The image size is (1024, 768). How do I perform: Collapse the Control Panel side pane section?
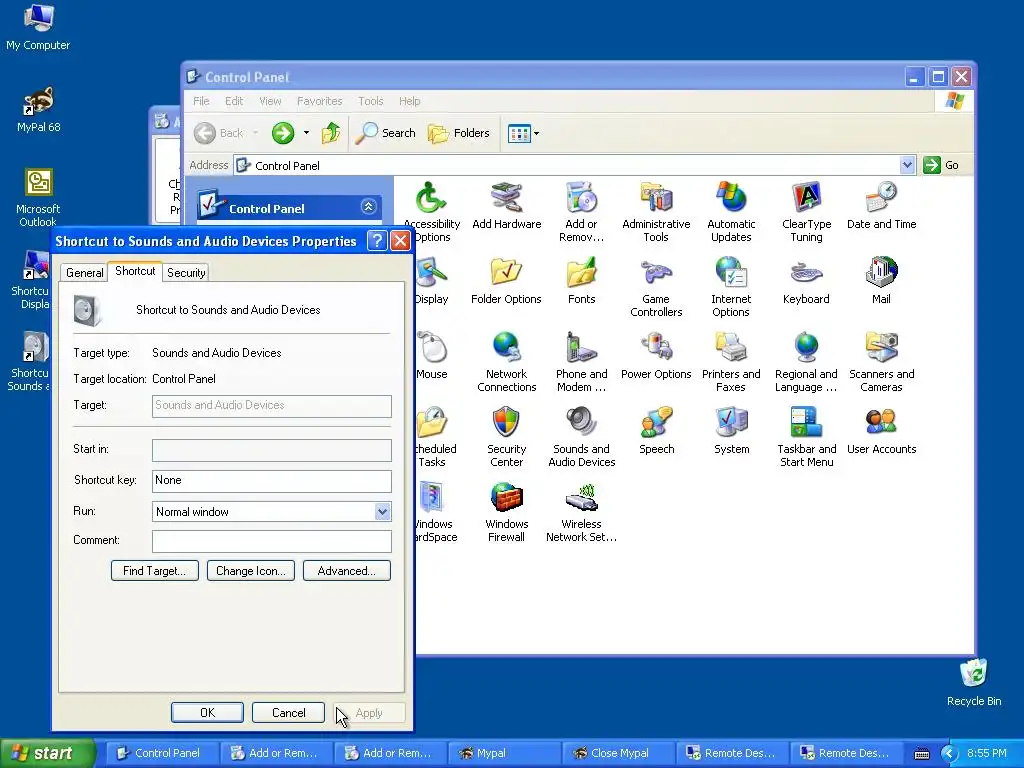coord(368,208)
